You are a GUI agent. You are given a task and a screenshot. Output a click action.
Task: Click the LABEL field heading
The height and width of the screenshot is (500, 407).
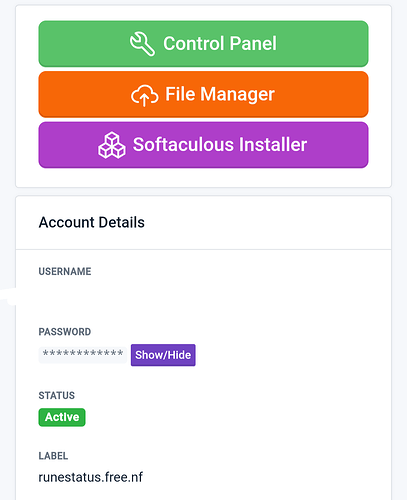click(x=53, y=456)
